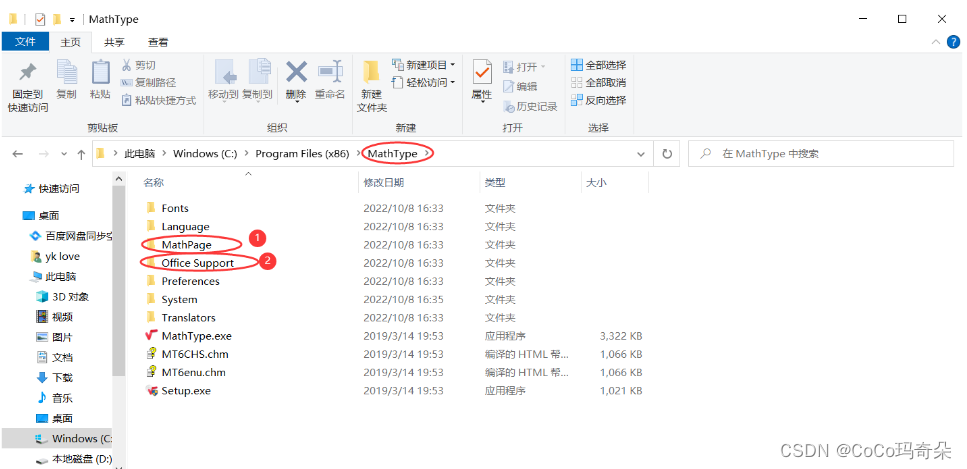Select the Translators folder
The height and width of the screenshot is (469, 967).
tap(181, 318)
